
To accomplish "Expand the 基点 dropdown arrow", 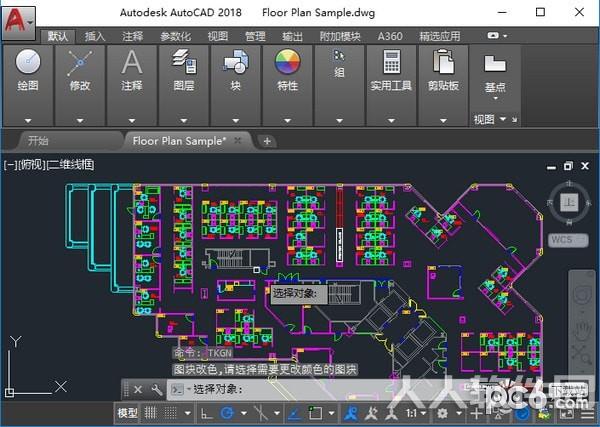I will (x=495, y=98).
